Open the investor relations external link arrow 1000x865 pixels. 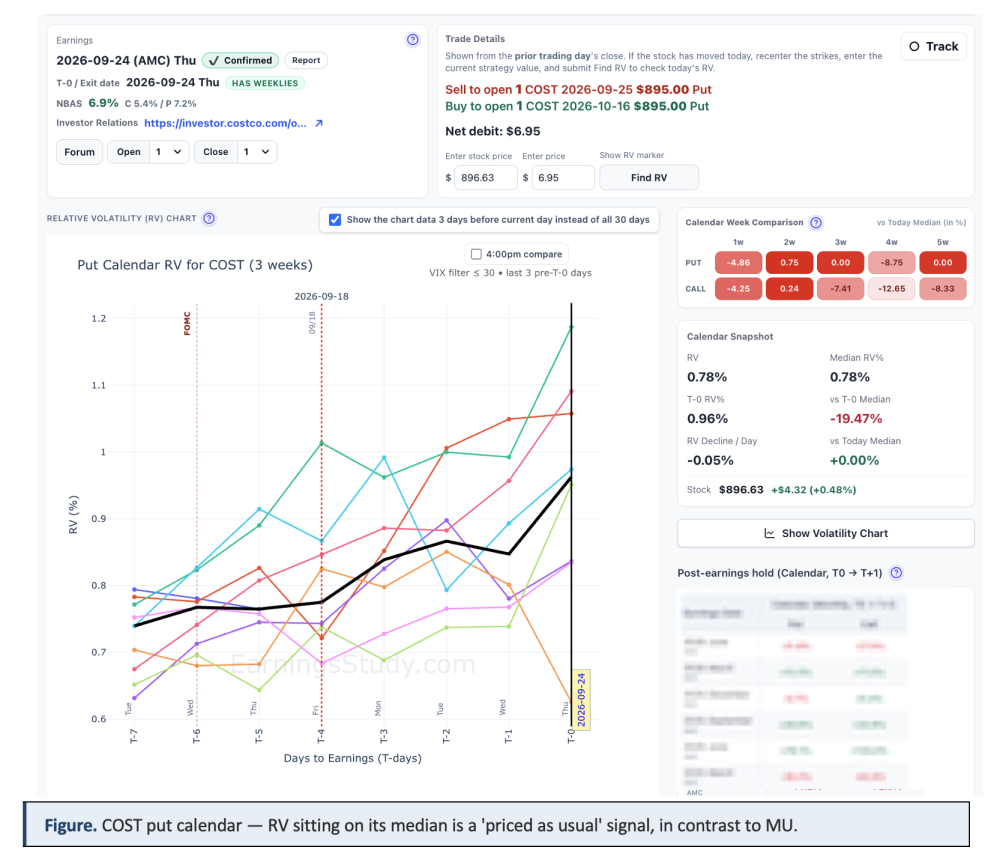point(319,123)
